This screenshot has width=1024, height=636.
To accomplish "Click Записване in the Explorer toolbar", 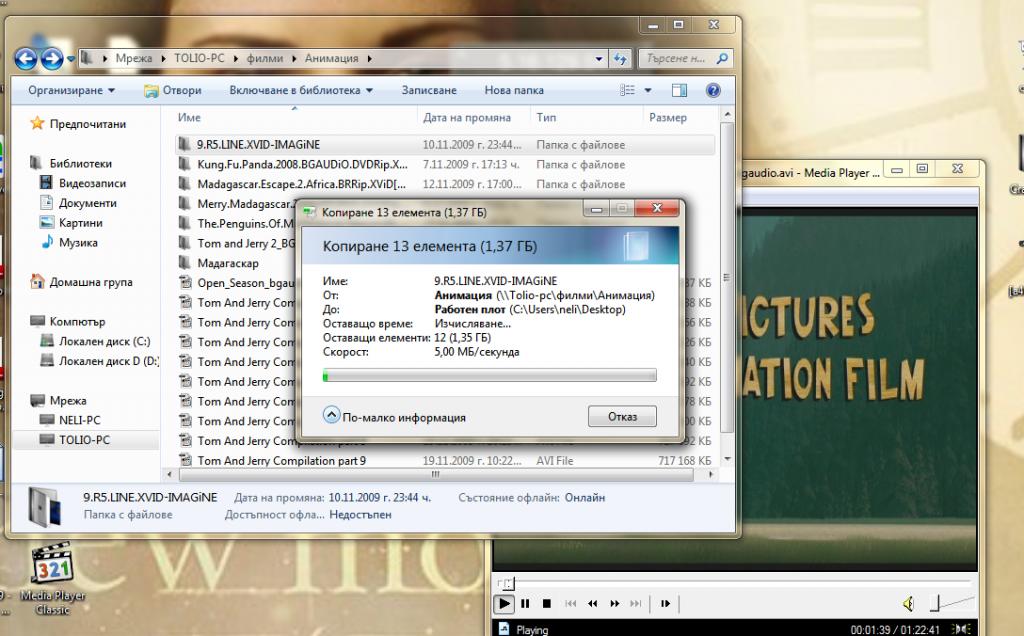I will [x=429, y=90].
